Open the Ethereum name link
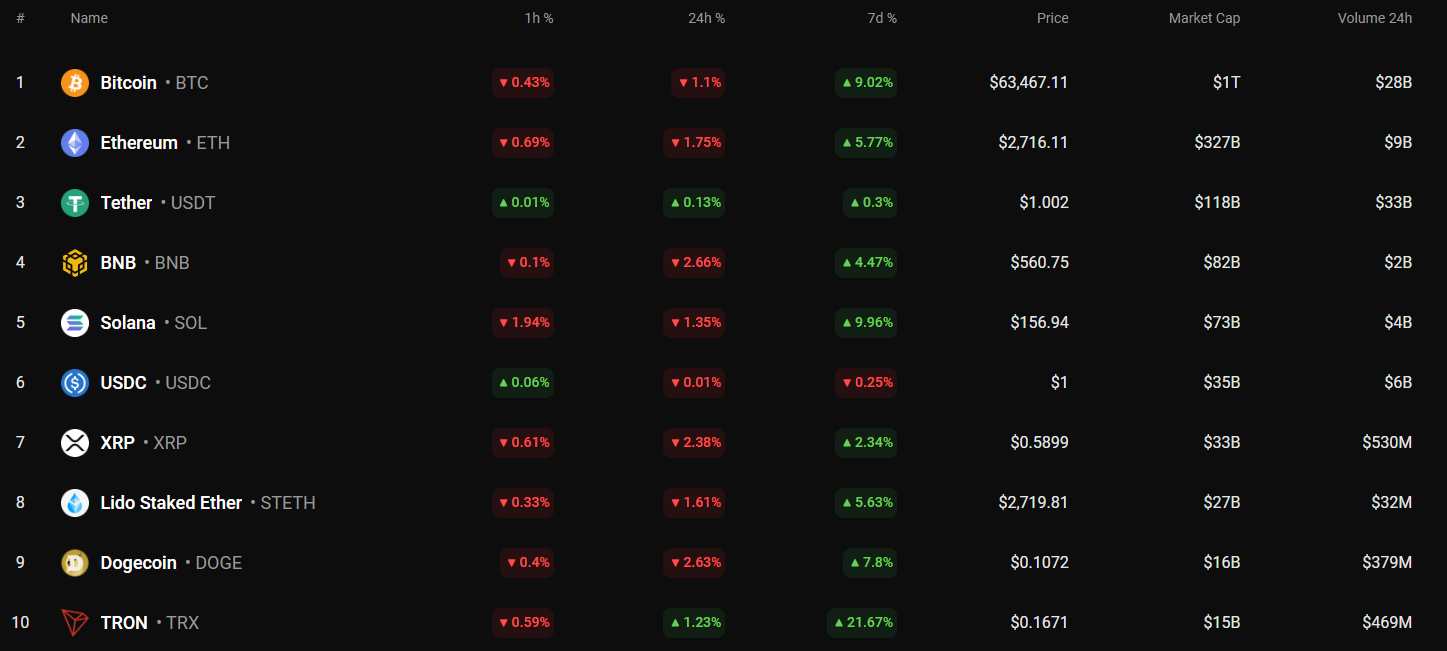1447x651 pixels. 139,143
